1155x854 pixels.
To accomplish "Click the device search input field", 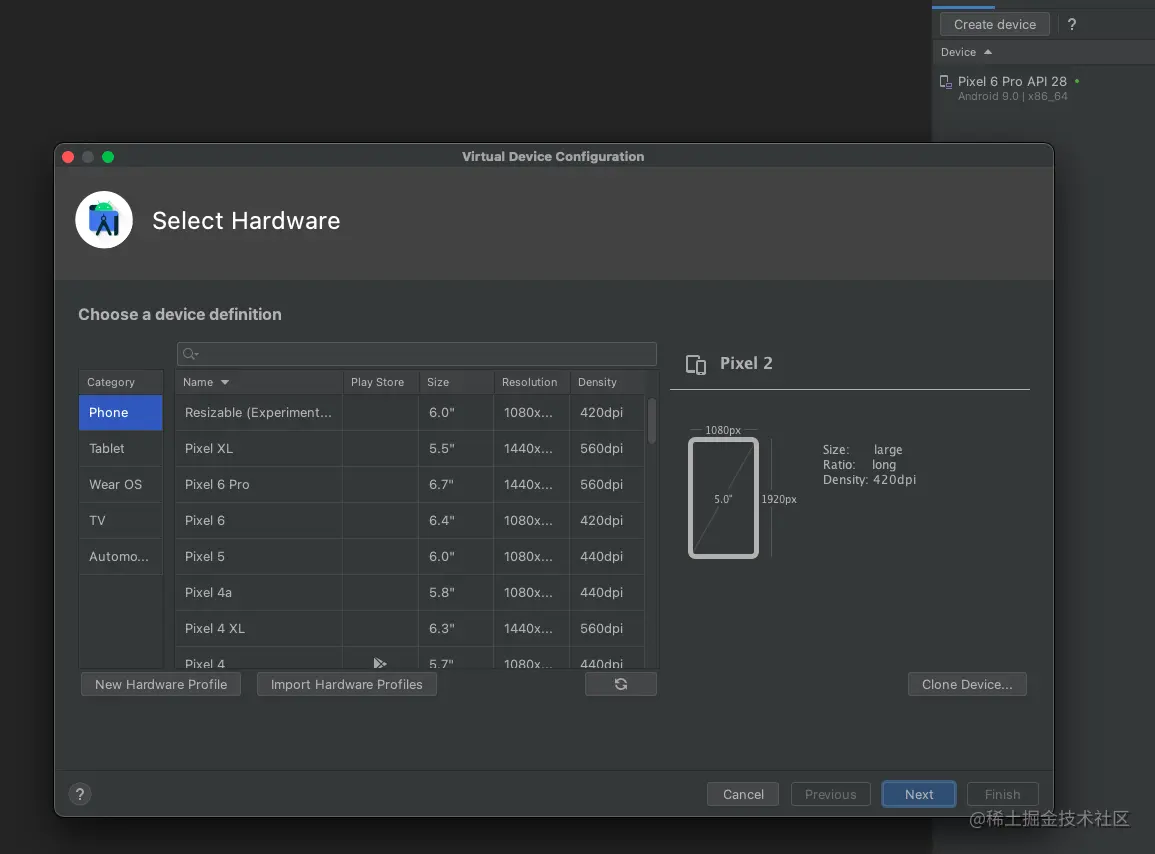I will coord(416,354).
